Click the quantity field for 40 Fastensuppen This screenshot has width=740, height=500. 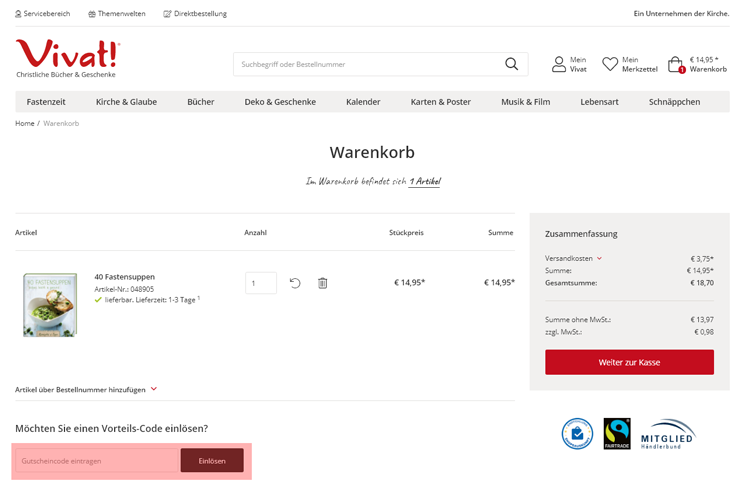click(x=261, y=283)
